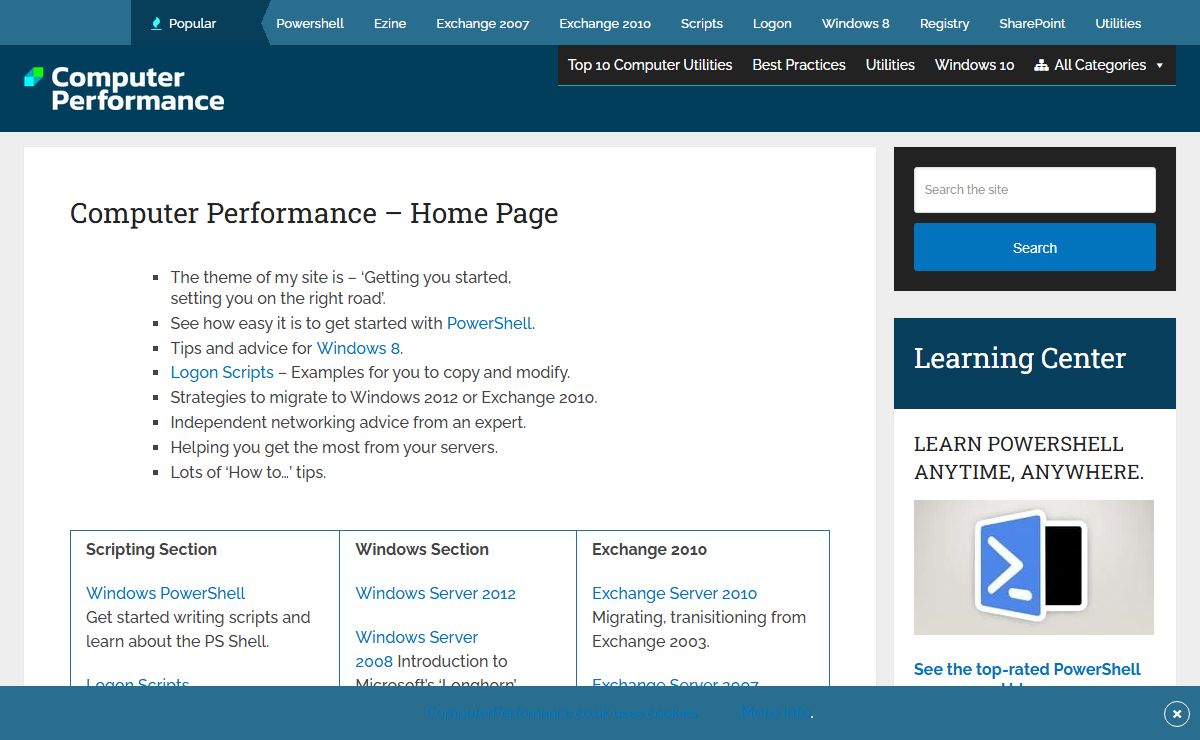Open Top 10 Computer Utilities menu
This screenshot has height=740, width=1200.
tap(650, 65)
